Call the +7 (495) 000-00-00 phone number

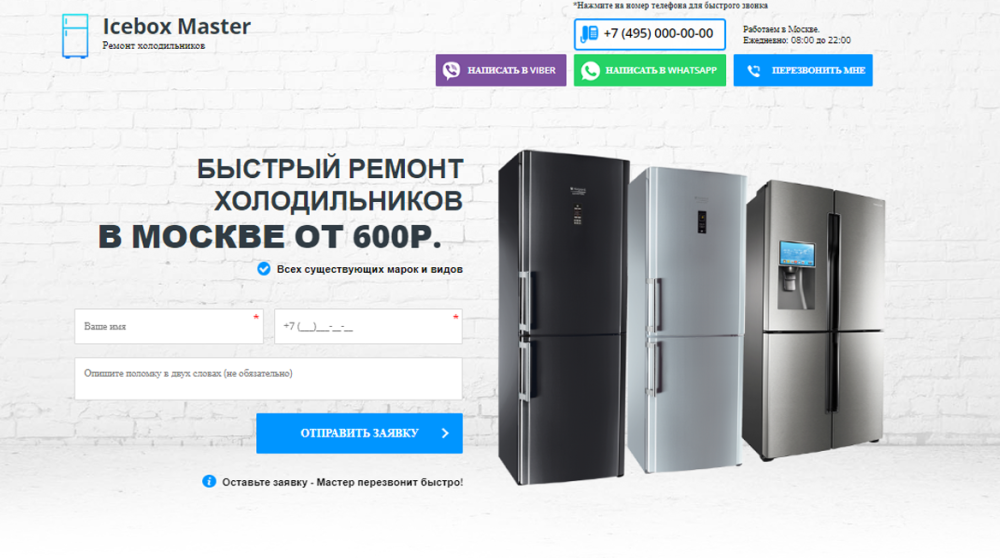[649, 34]
